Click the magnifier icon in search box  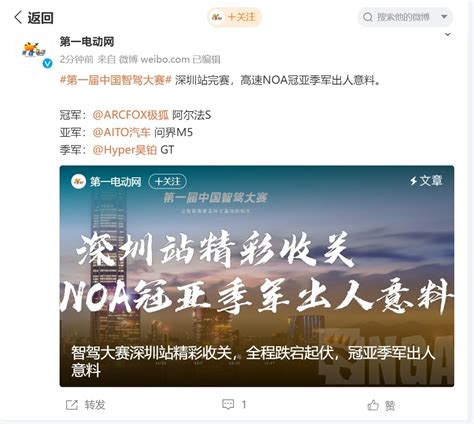(368, 17)
